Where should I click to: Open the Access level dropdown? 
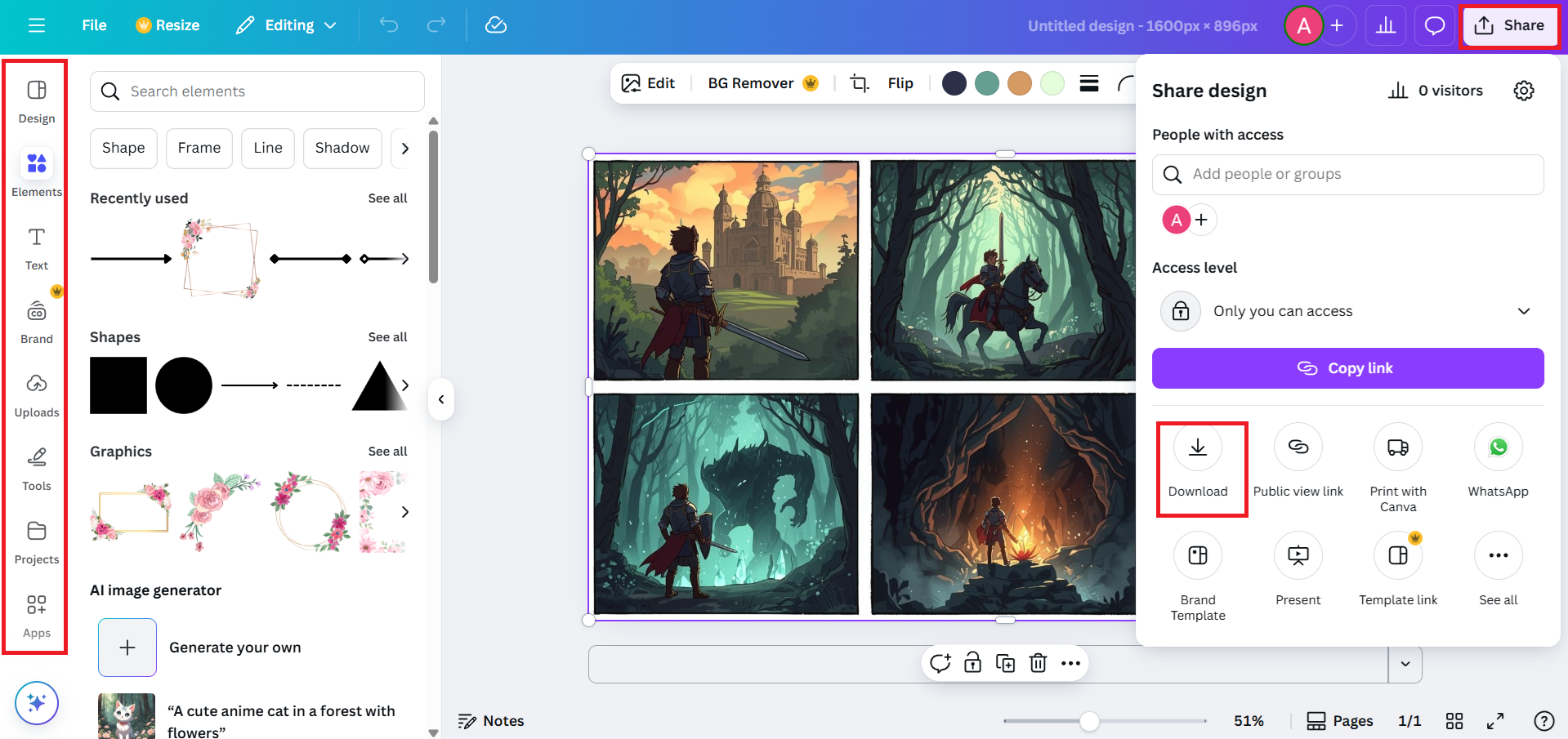coord(1523,311)
